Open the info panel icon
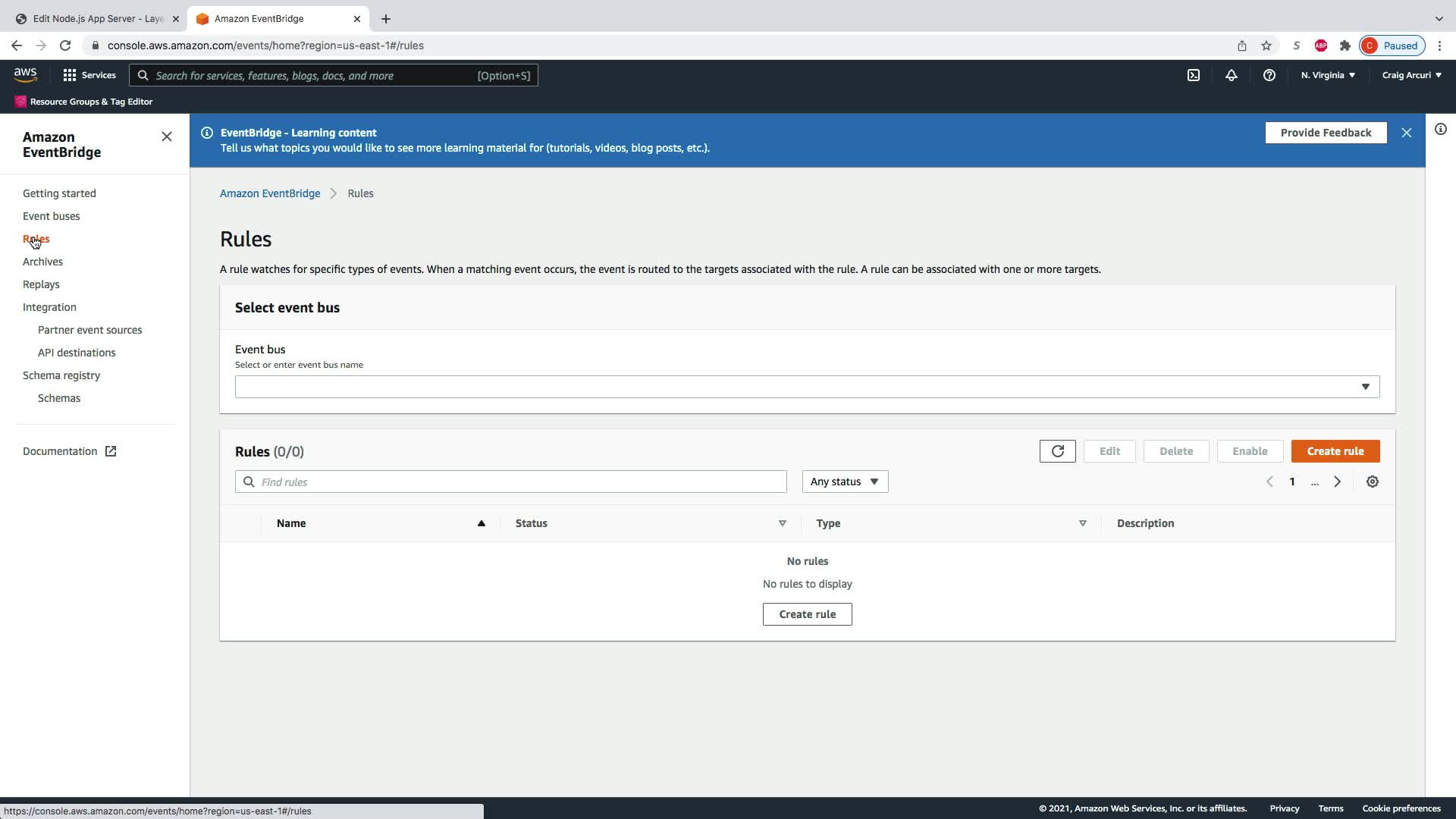 coord(1440,129)
